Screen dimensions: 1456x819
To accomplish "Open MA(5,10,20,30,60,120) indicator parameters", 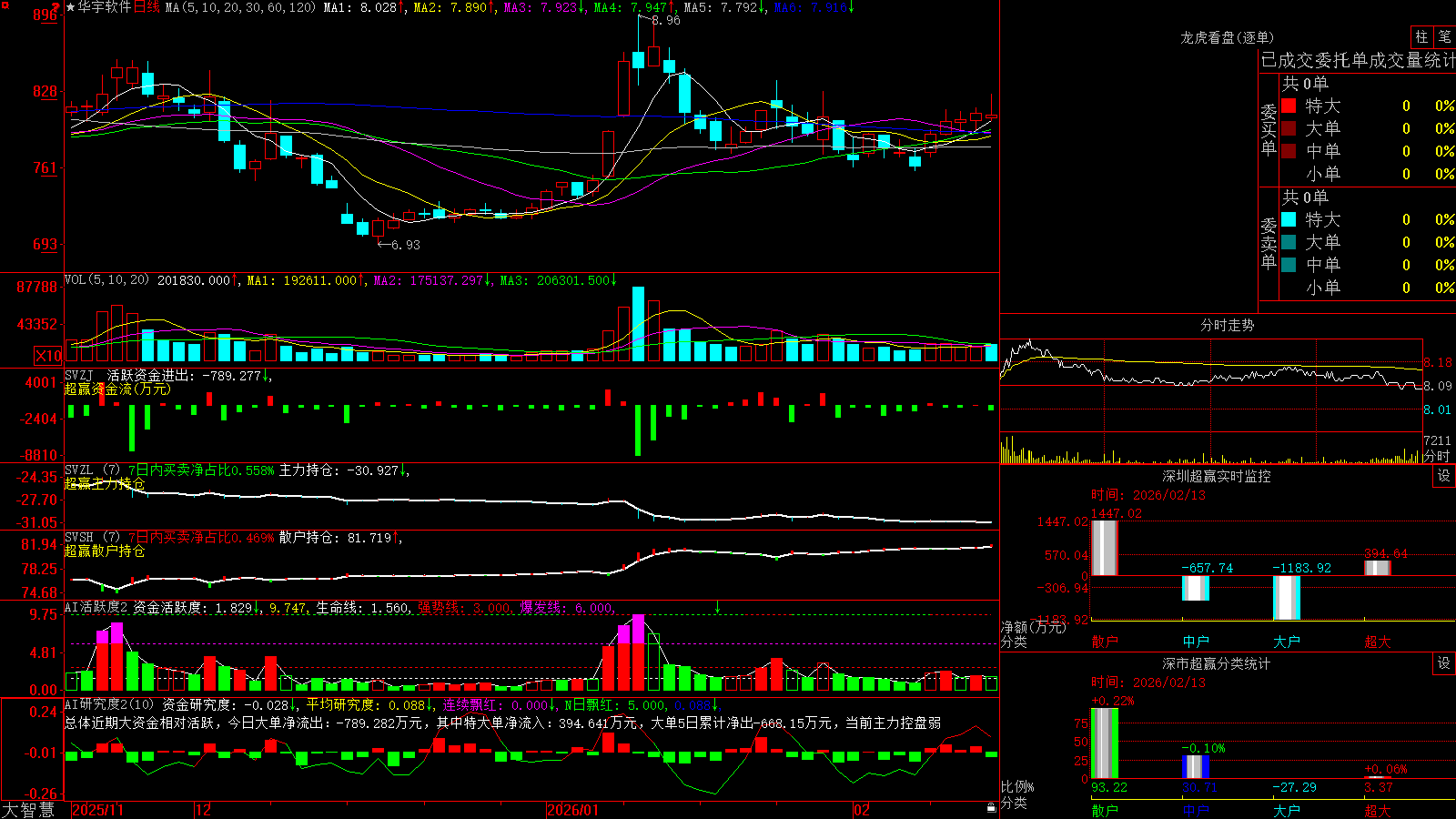I will pos(241,7).
